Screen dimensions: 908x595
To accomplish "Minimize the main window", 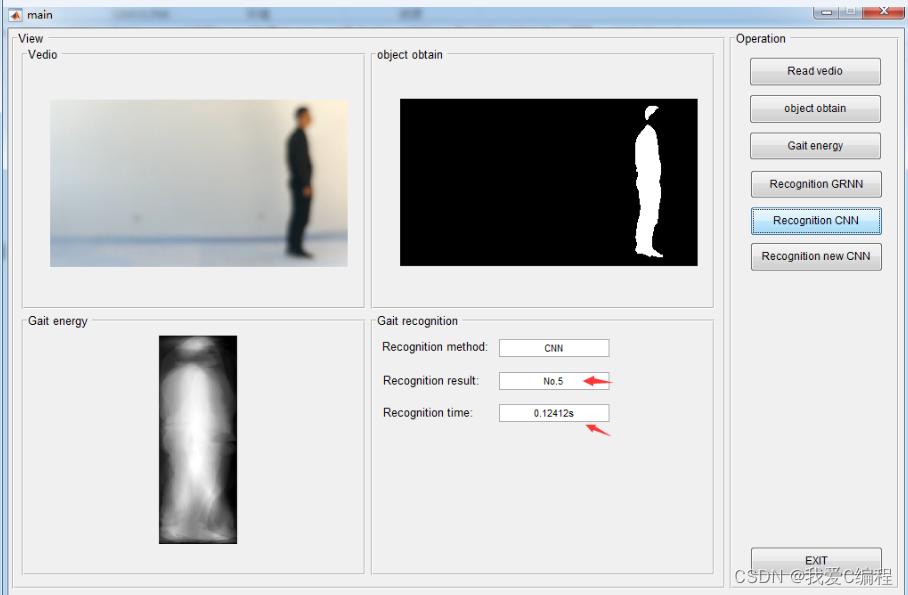I will click(x=825, y=10).
